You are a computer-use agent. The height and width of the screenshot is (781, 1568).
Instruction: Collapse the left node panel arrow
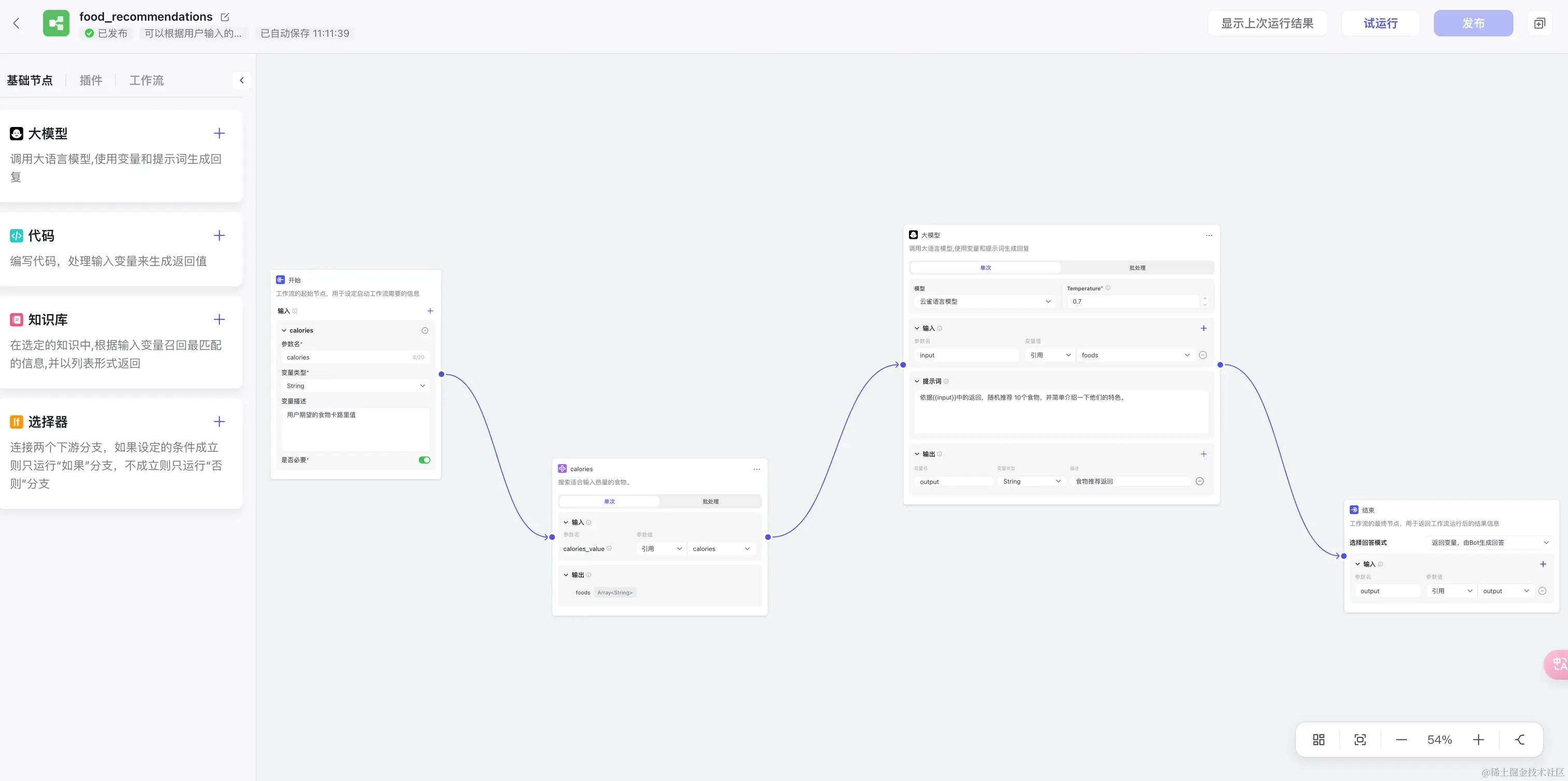pyautogui.click(x=242, y=80)
